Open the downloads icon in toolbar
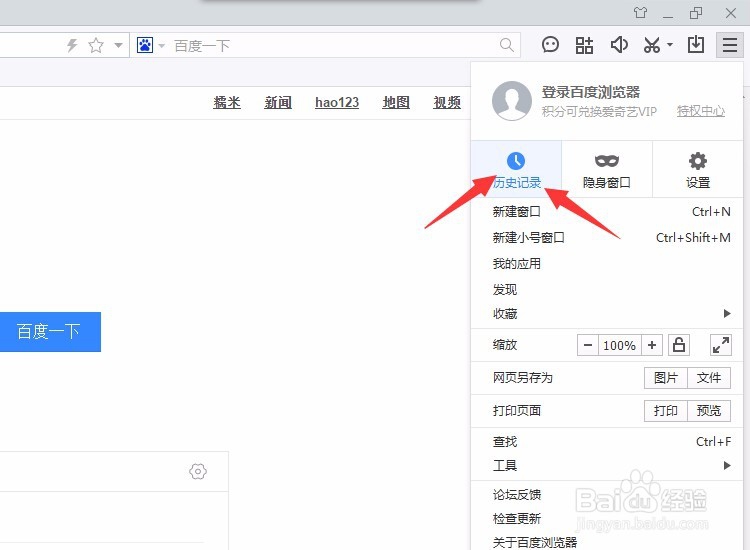This screenshot has height=550, width=750. click(x=695, y=45)
